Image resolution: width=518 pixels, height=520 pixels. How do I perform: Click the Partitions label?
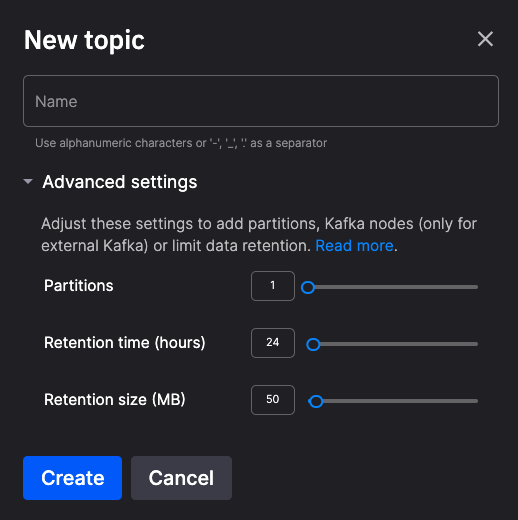coord(79,286)
